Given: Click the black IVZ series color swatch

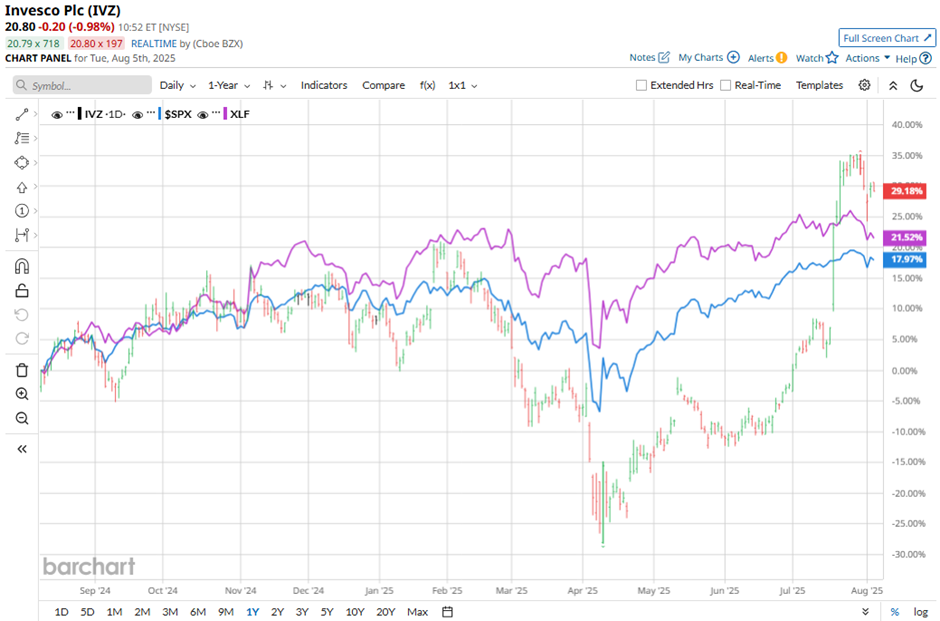Looking at the screenshot, I should pos(80,114).
